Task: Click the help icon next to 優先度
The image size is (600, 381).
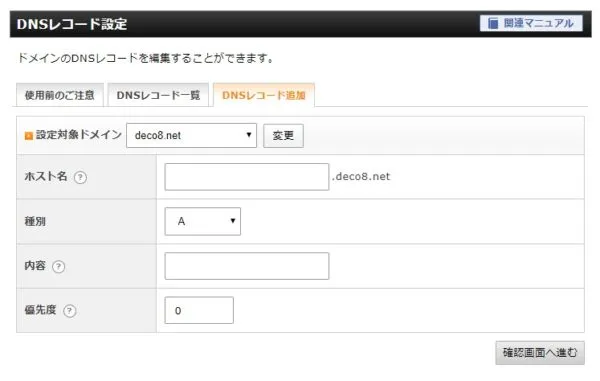Action: click(70, 311)
